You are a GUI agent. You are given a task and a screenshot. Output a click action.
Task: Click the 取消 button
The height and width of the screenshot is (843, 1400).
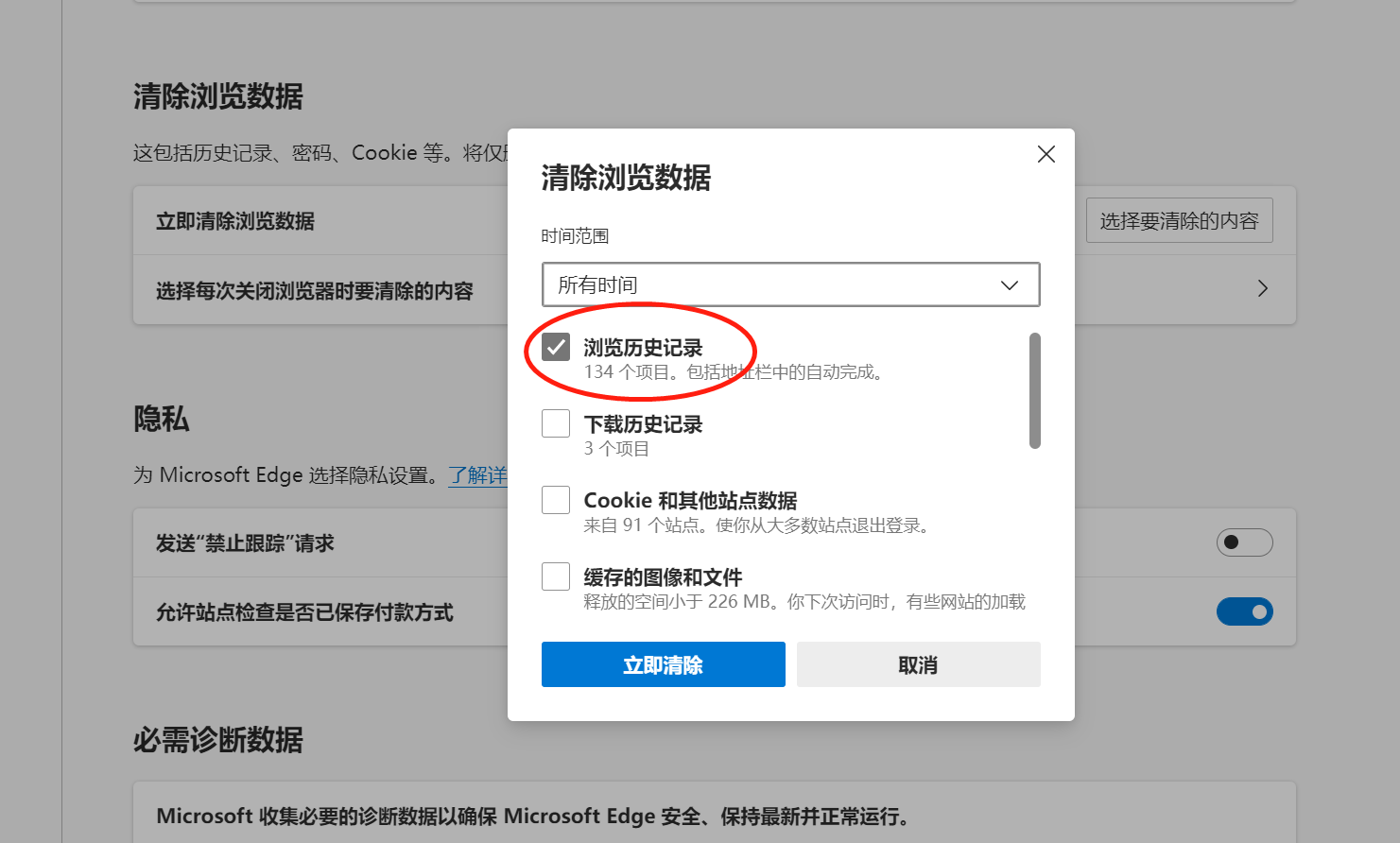point(918,664)
